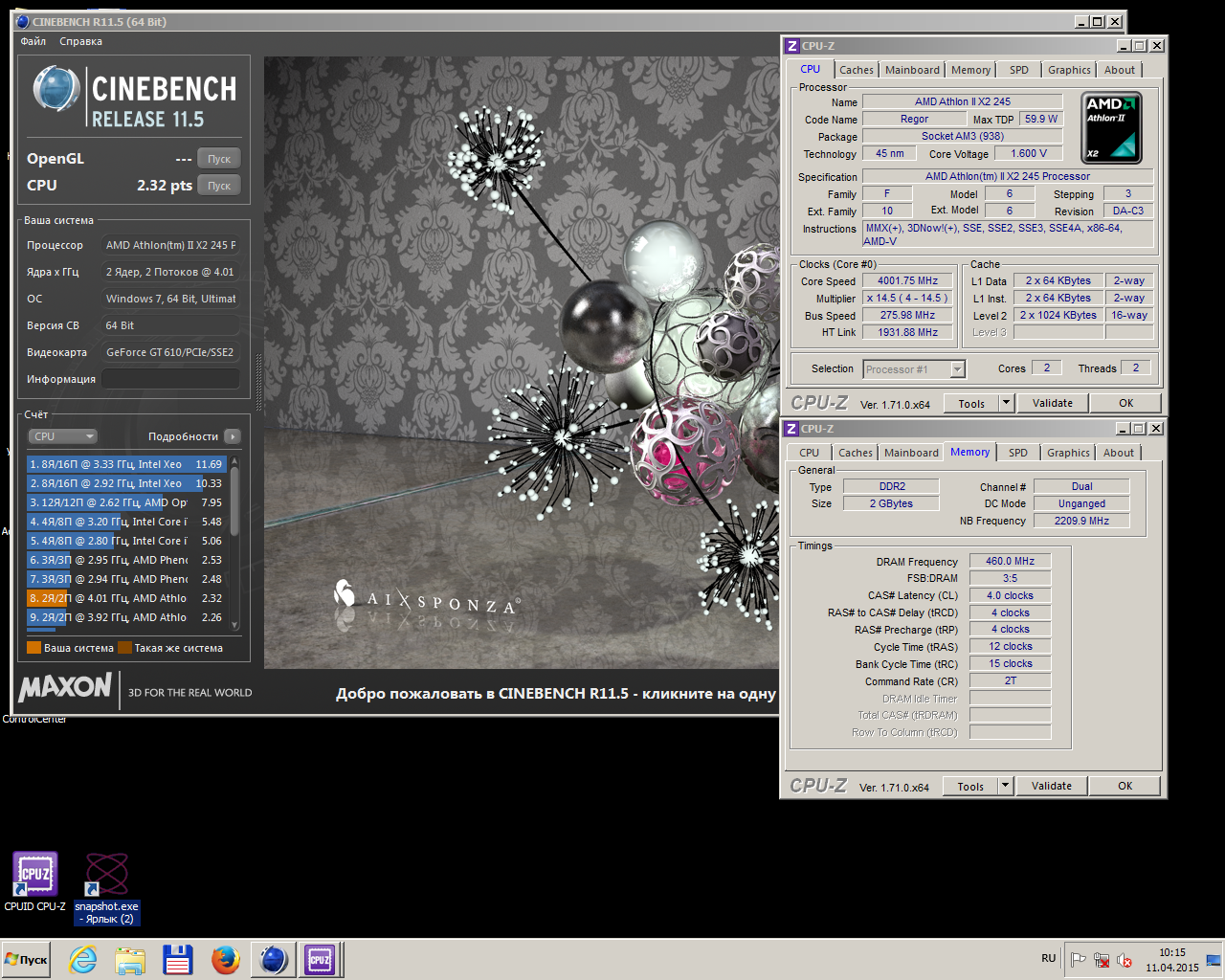
Task: Click the MAXON logo in Cinebench
Action: [65, 687]
